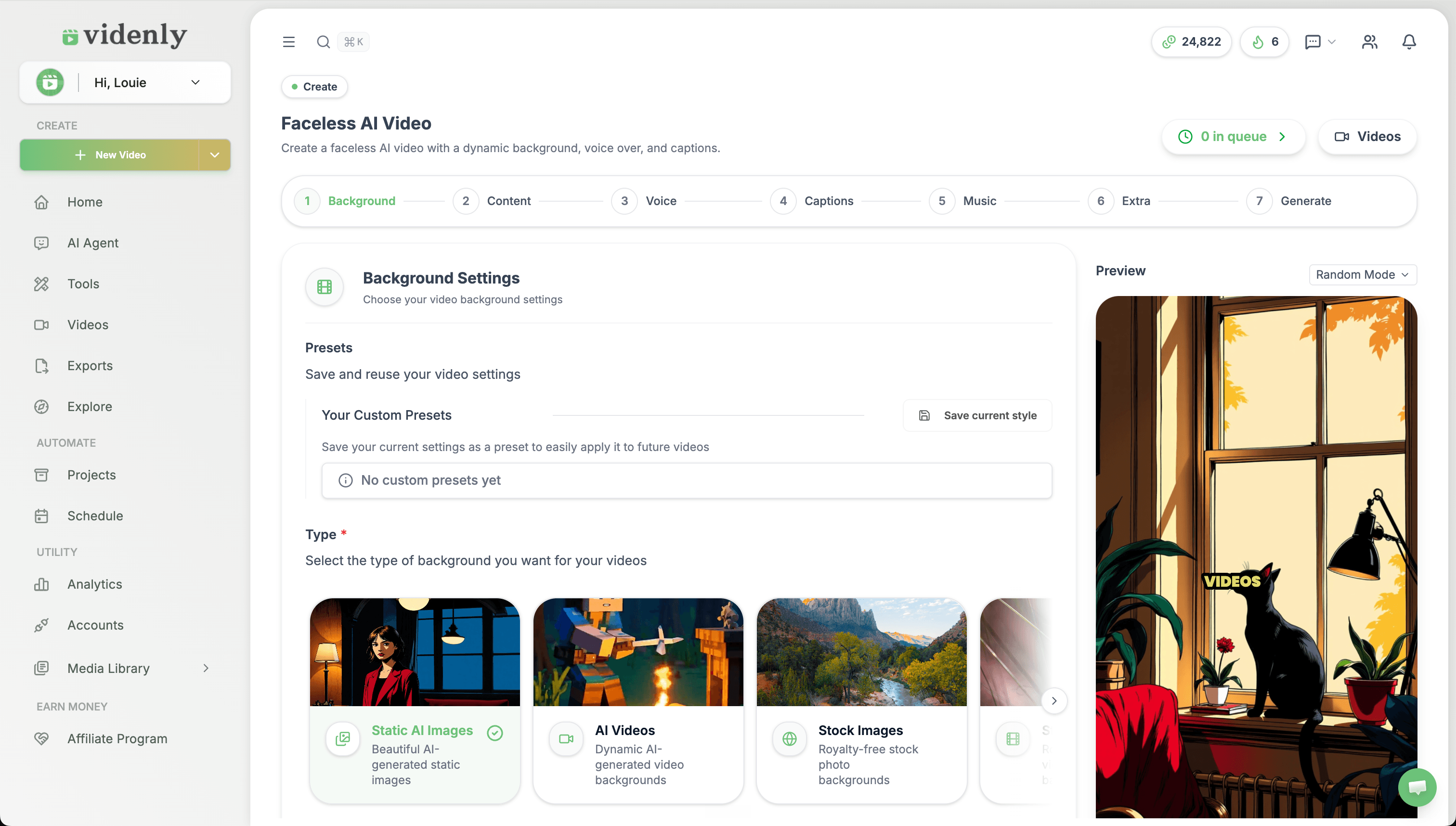The image size is (1456, 826).
Task: Click the Videos camera icon in sidebar
Action: pos(41,324)
